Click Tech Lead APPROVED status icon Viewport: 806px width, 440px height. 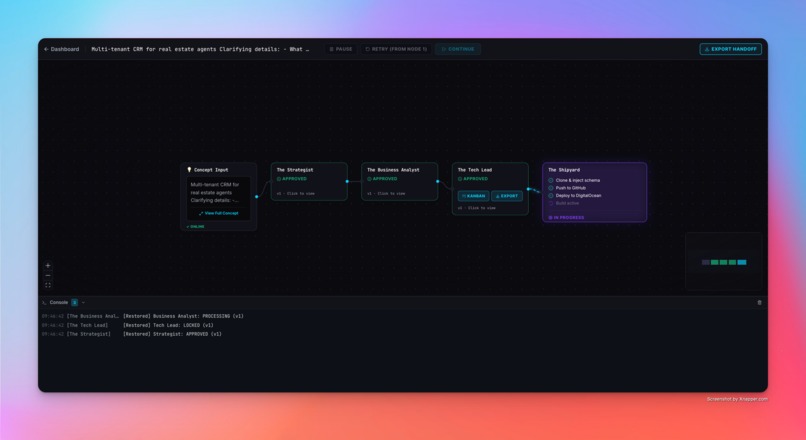(x=460, y=179)
